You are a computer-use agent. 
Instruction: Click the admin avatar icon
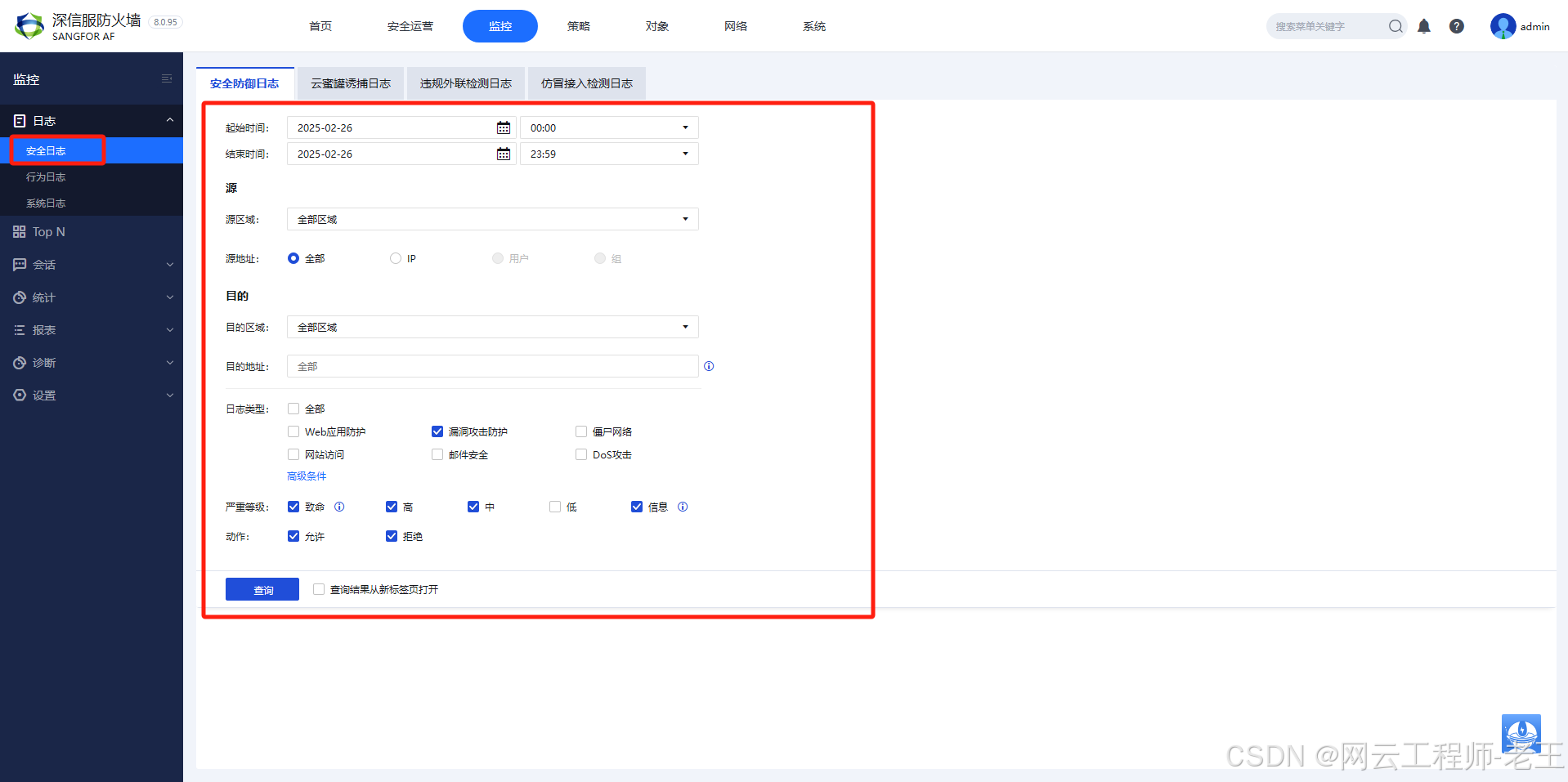pos(1503,26)
